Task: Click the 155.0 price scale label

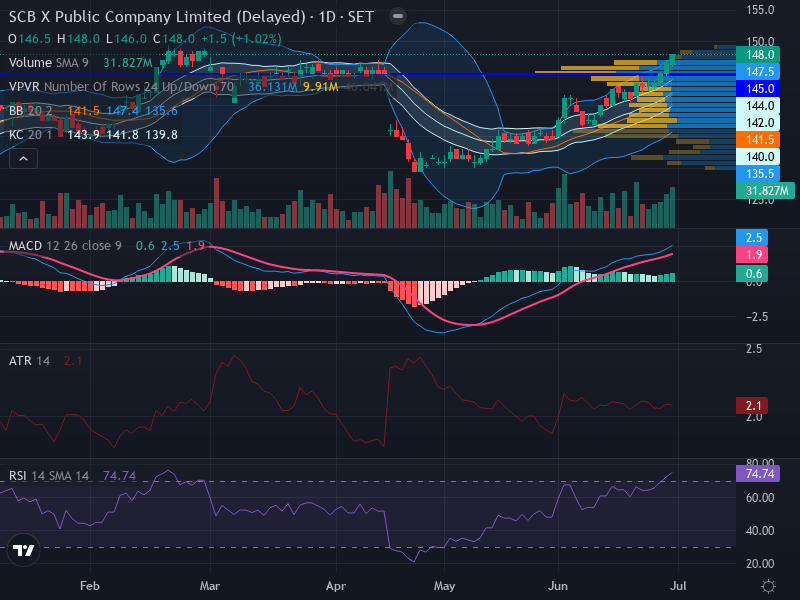Action: click(x=760, y=10)
